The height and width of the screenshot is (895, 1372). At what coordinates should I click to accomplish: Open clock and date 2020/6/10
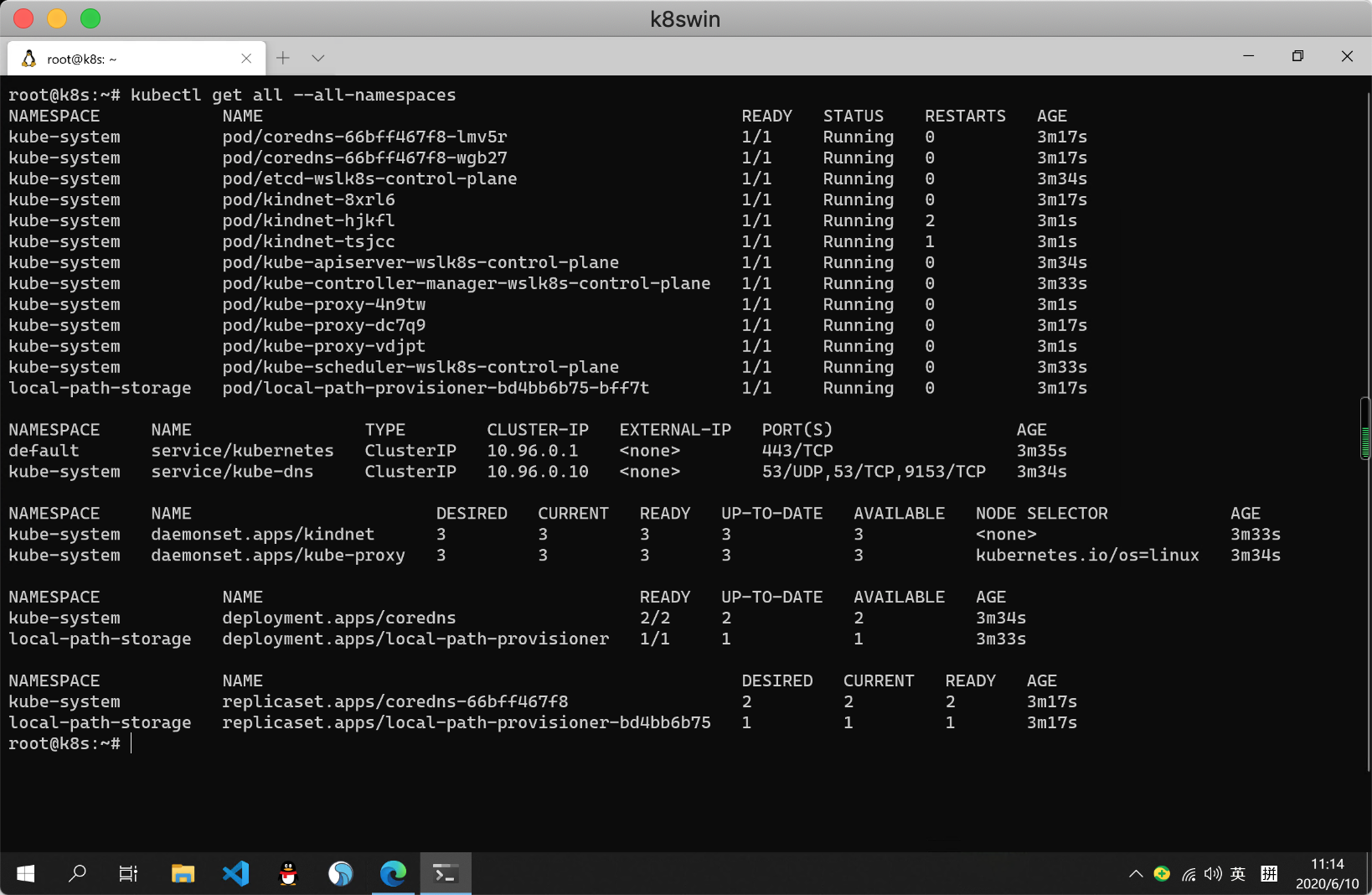coord(1327,874)
